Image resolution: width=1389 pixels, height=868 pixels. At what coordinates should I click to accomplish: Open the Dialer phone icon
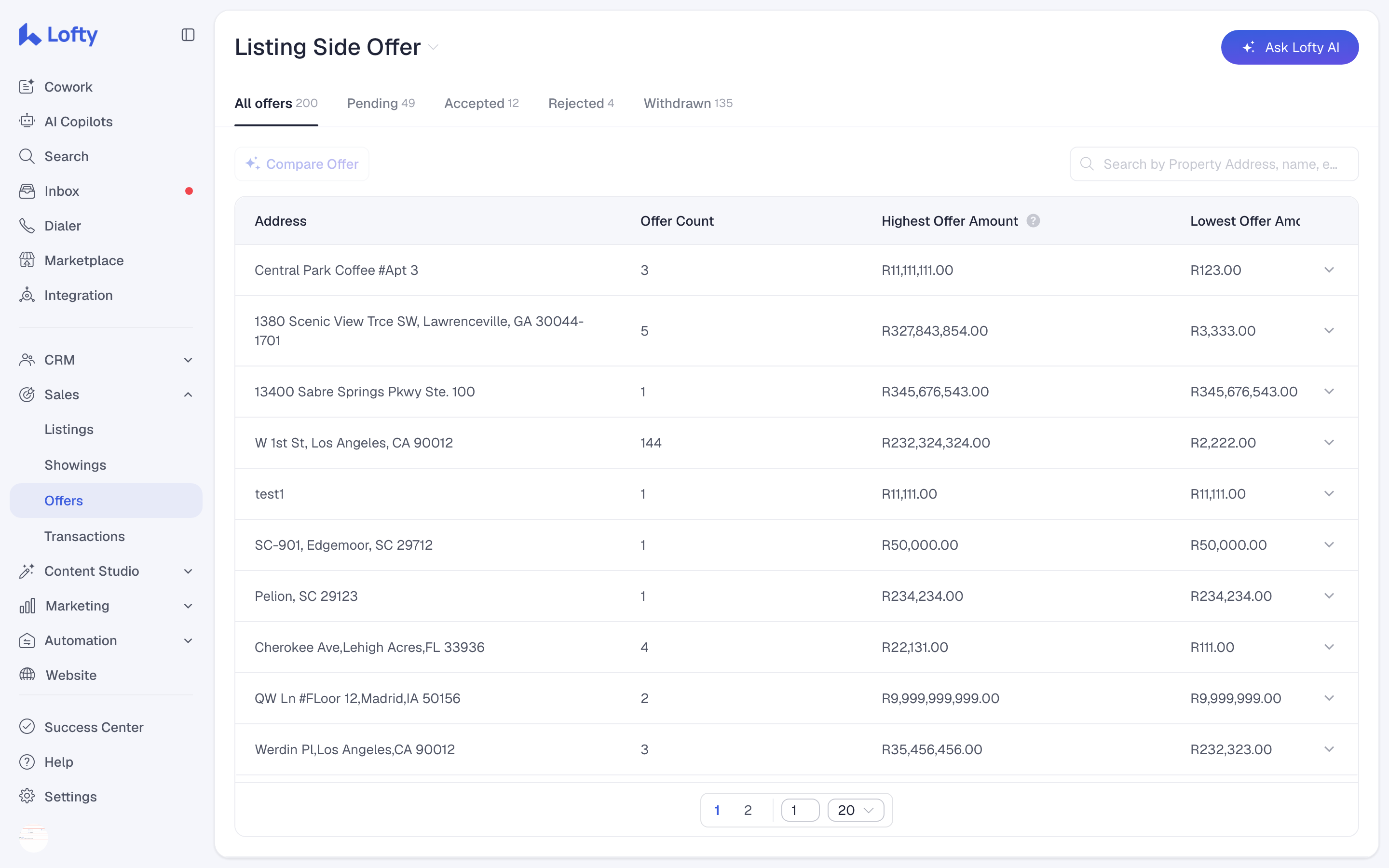pyautogui.click(x=27, y=226)
